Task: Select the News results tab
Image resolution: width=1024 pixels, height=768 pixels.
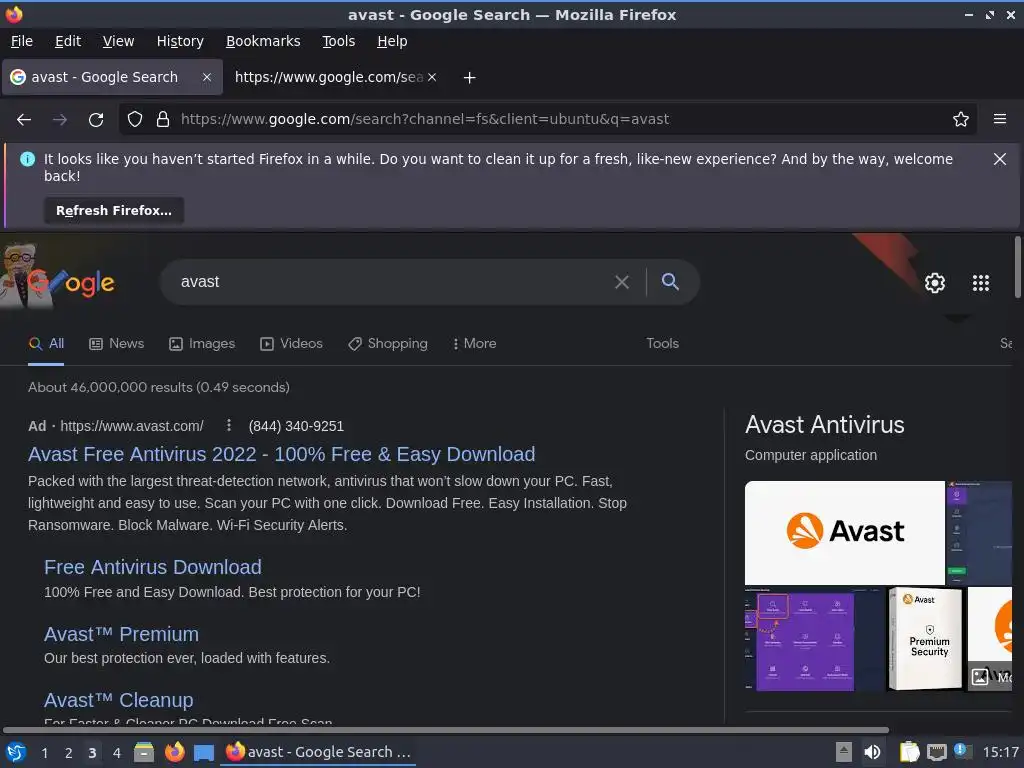Action: coord(116,344)
